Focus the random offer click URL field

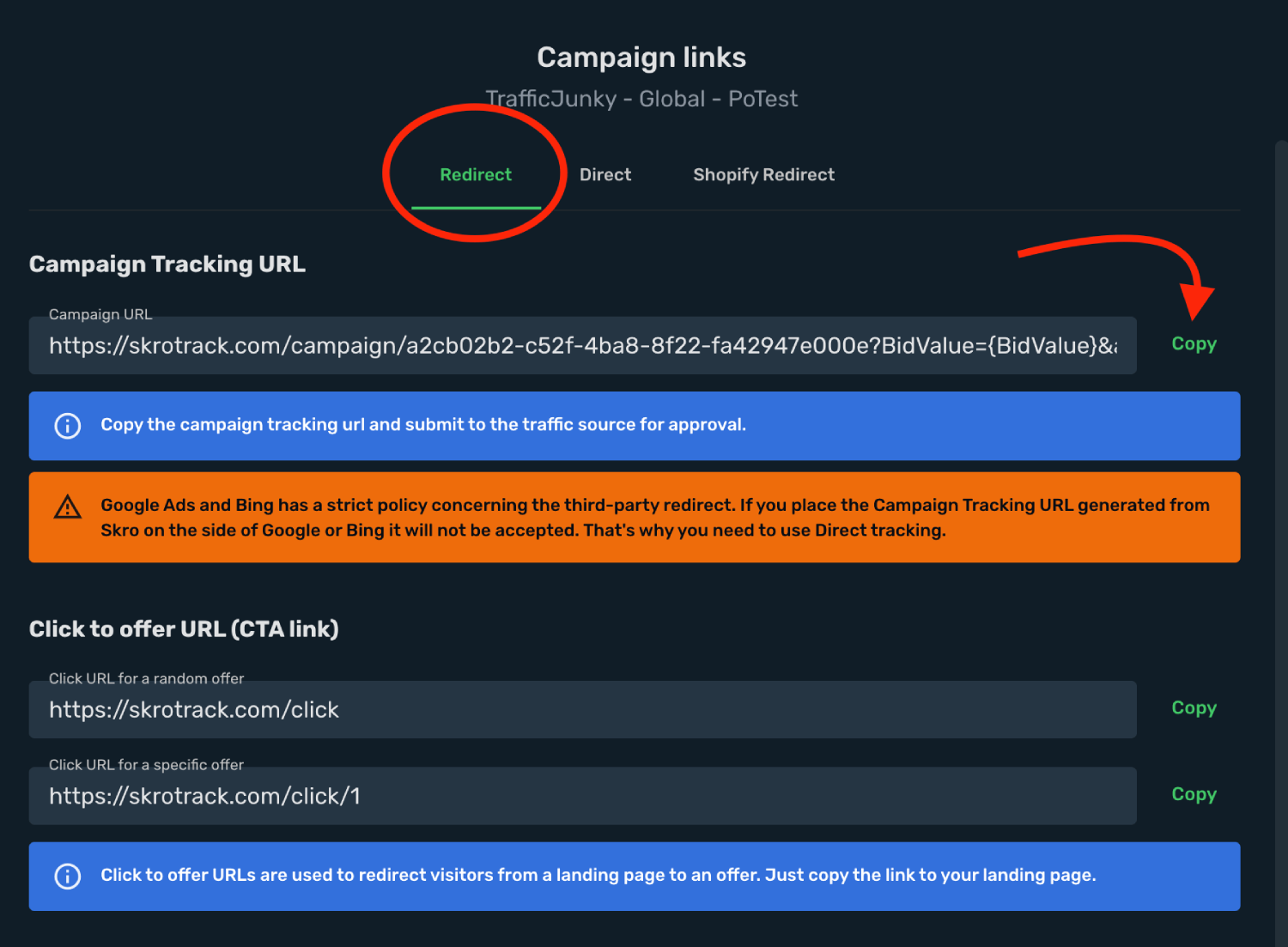point(582,710)
